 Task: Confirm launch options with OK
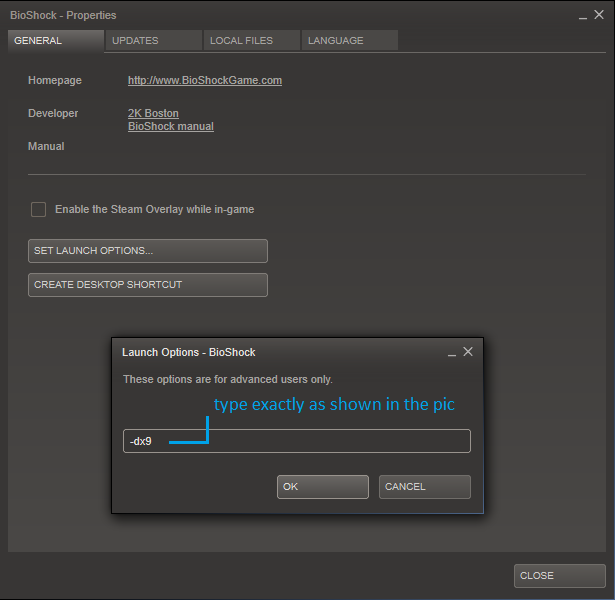pos(323,487)
